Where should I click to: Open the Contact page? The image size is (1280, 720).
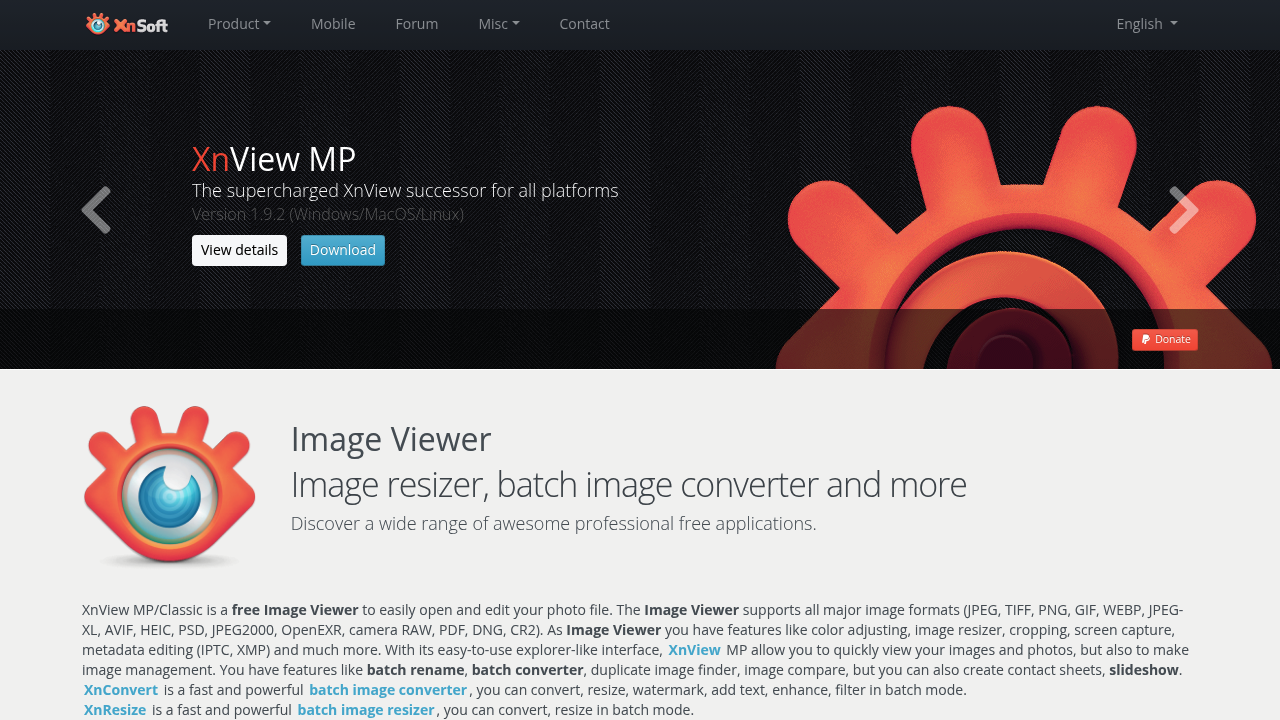tap(584, 24)
